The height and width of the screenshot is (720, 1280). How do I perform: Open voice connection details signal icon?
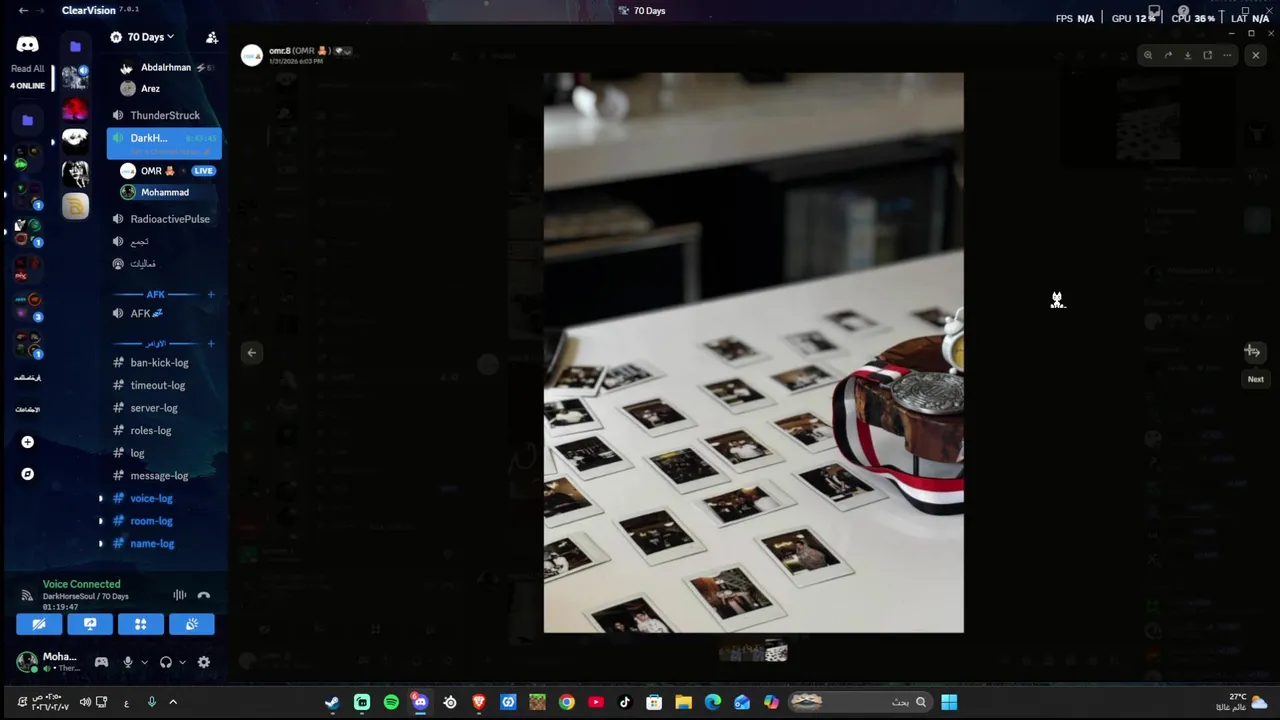tap(27, 596)
